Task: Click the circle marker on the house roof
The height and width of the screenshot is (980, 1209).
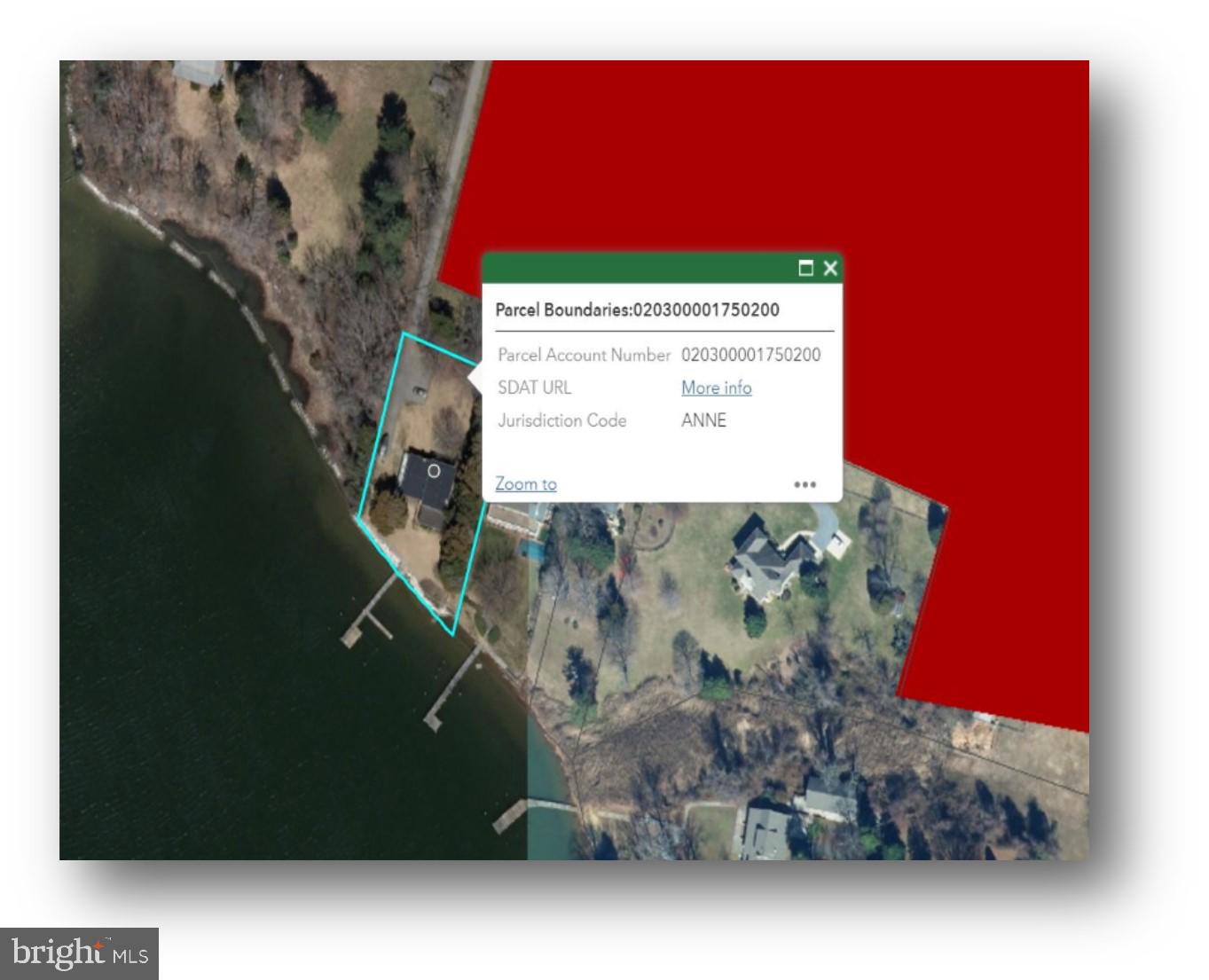Action: coord(434,471)
